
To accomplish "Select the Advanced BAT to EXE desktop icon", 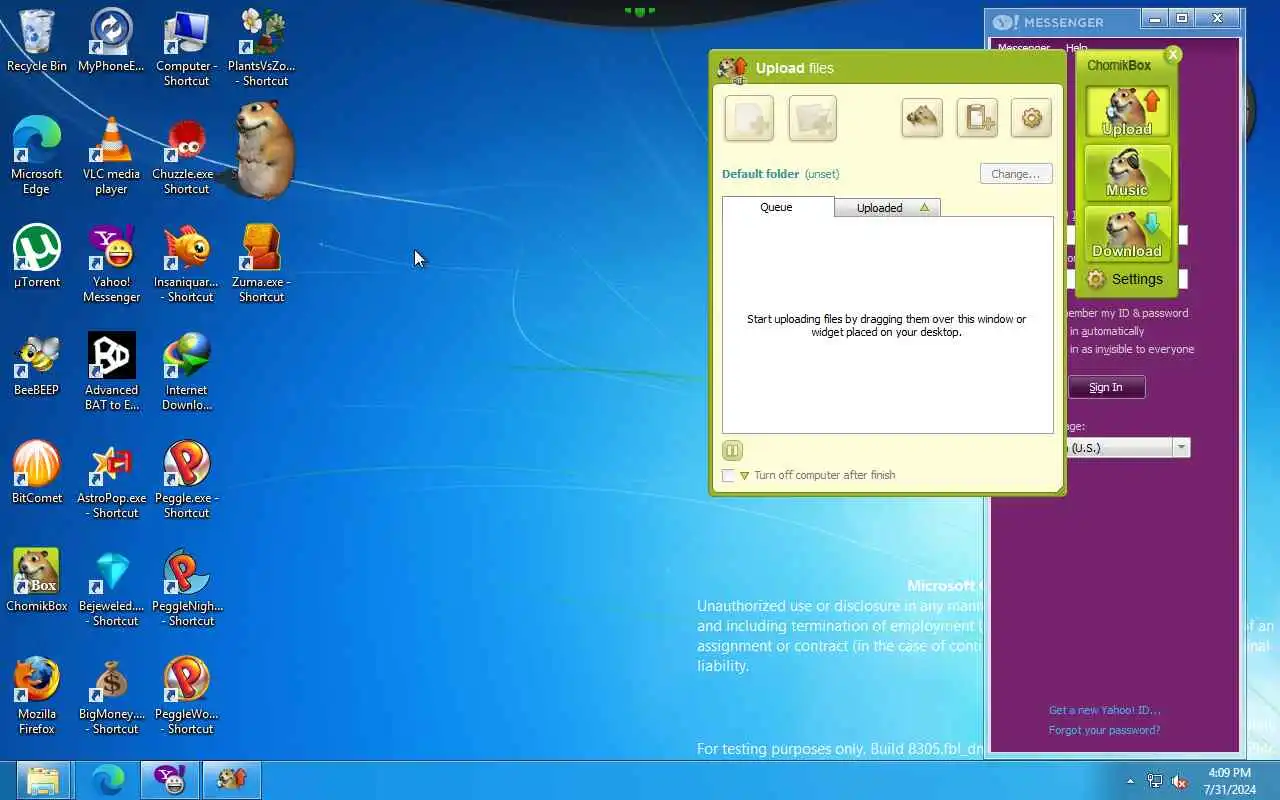I will coord(111,372).
